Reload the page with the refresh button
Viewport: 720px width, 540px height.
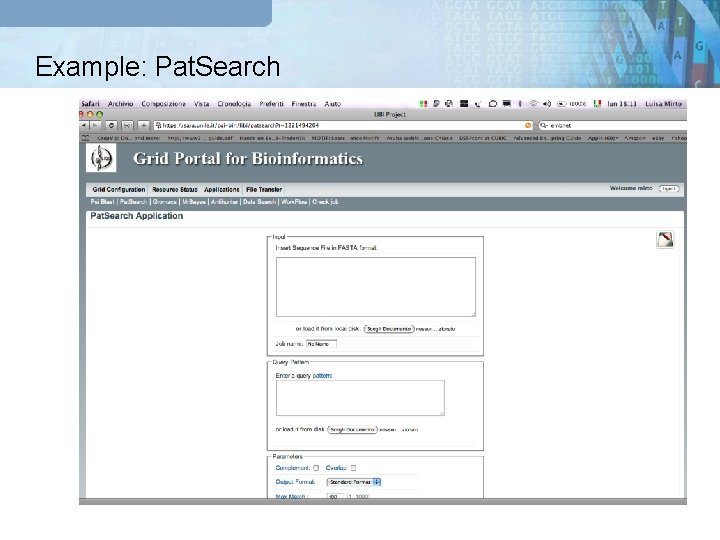pyautogui.click(x=111, y=125)
